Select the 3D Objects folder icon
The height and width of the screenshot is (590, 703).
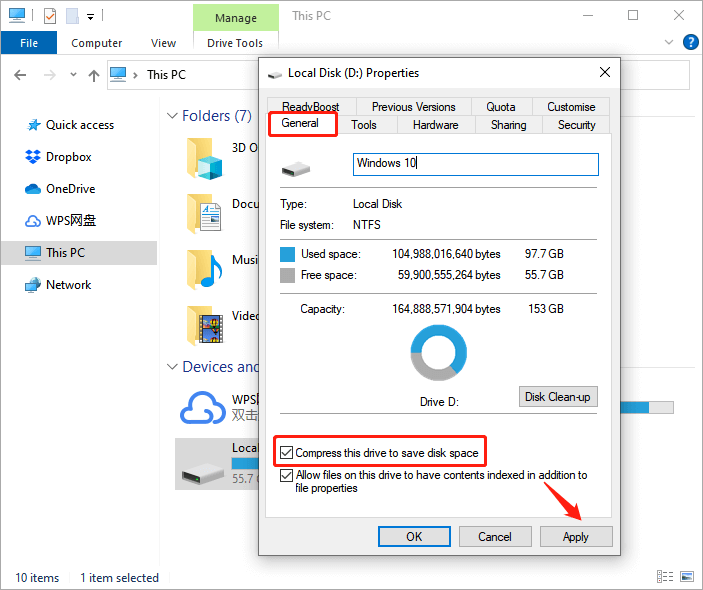click(204, 158)
